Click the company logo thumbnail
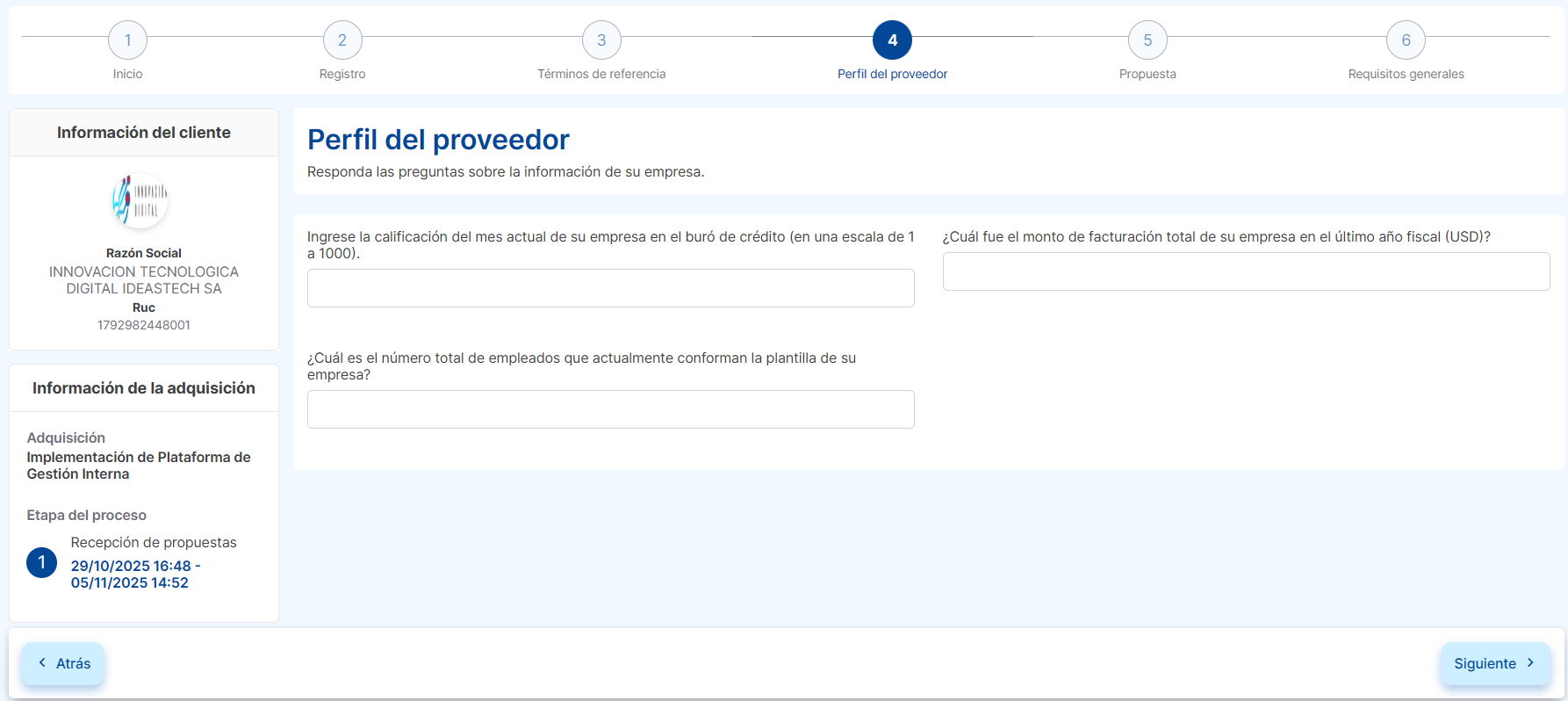 (140, 200)
